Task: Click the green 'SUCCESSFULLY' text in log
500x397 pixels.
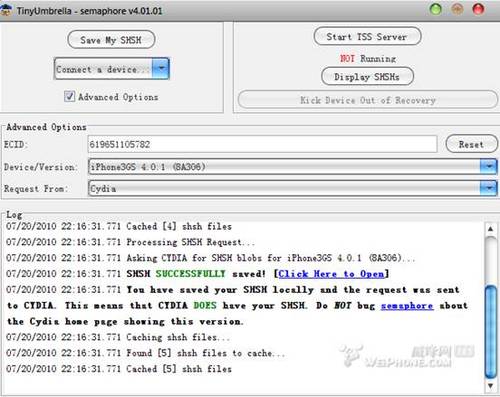Action: pyautogui.click(x=191, y=274)
